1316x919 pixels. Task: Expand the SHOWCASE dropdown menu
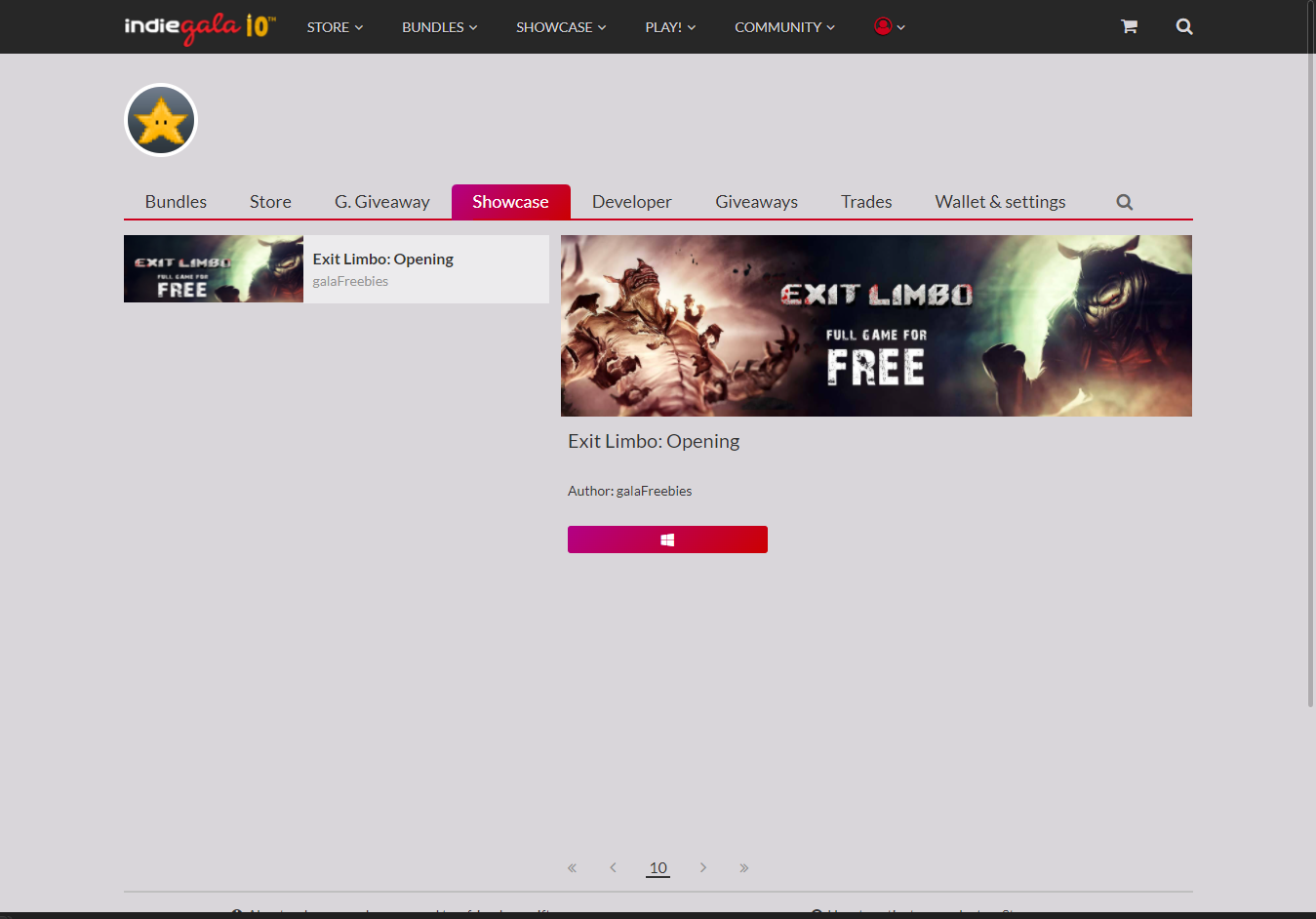click(561, 26)
